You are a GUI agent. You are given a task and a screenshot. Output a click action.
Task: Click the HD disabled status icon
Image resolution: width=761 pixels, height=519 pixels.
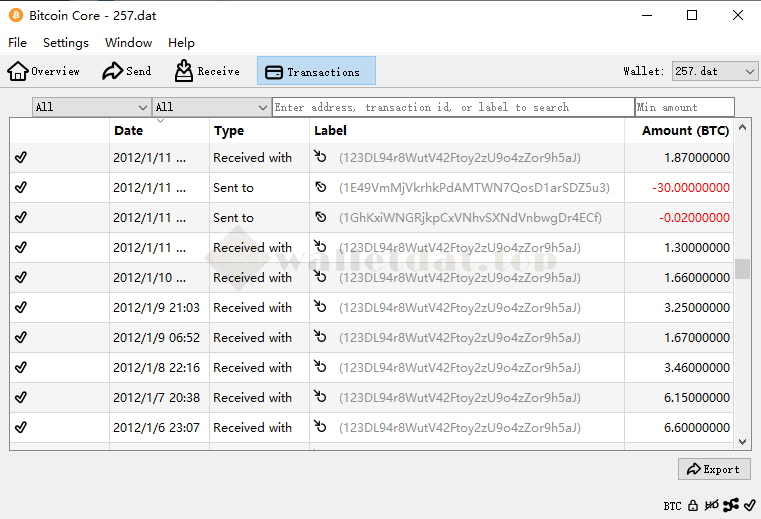(x=711, y=506)
